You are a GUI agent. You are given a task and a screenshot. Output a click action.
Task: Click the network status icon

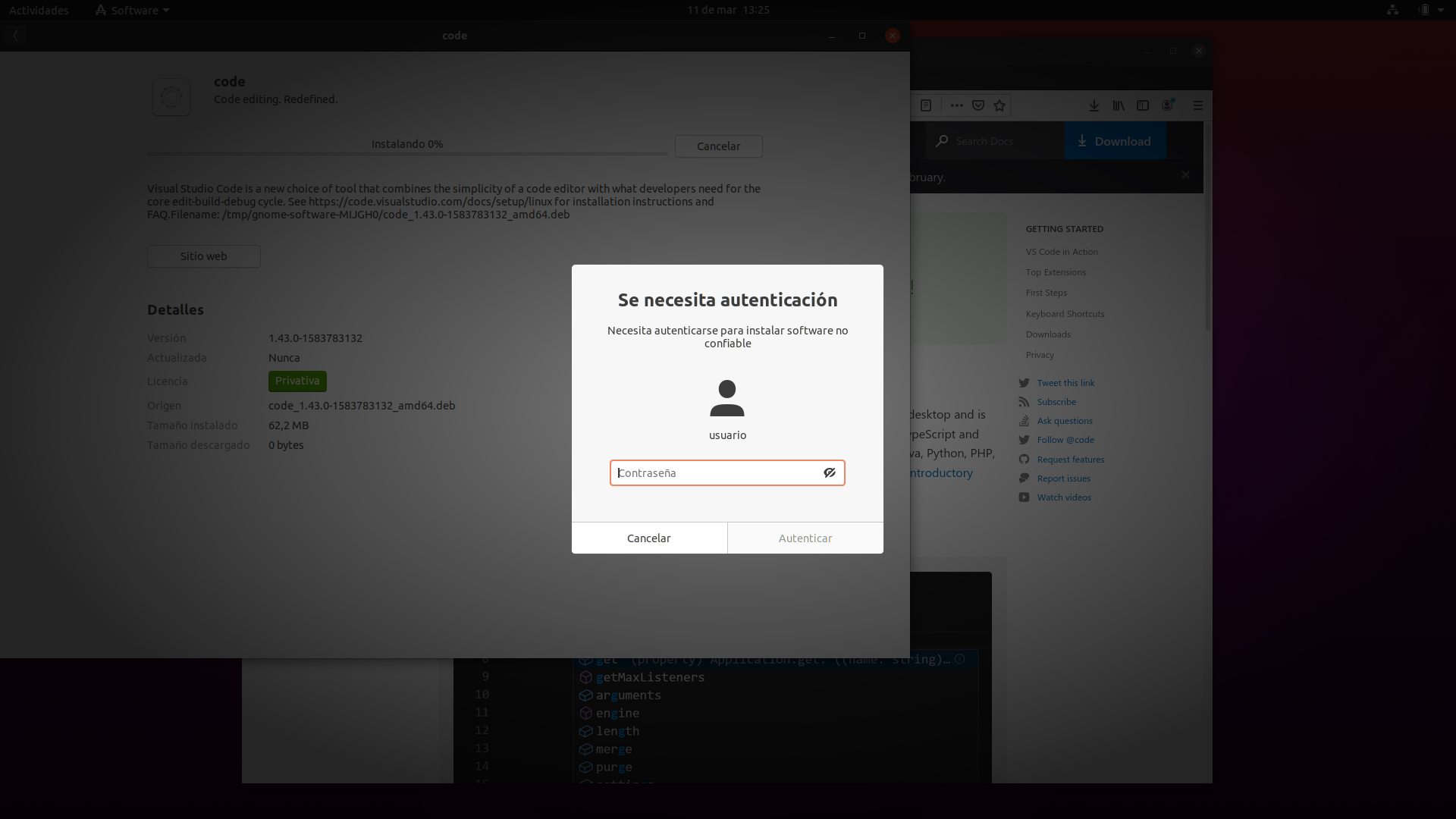click(1392, 10)
